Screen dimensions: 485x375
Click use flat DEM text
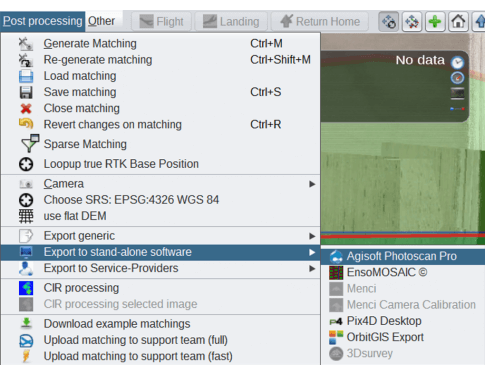coord(75,216)
